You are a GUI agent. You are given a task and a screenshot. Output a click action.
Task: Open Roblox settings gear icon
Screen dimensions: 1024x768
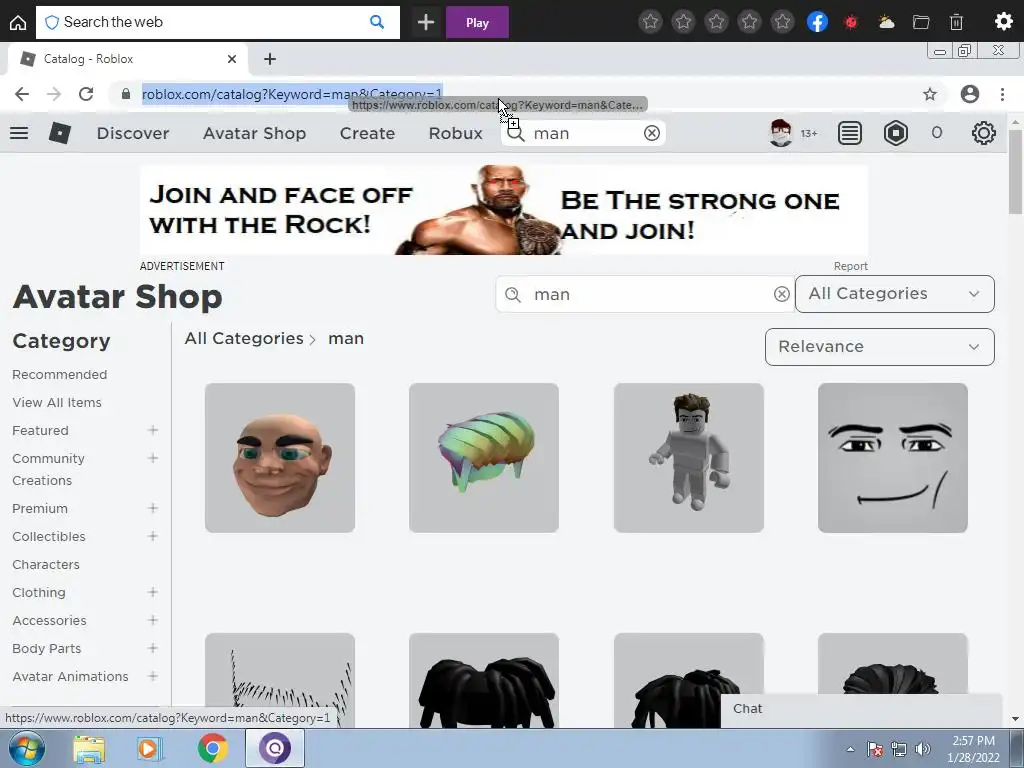984,133
